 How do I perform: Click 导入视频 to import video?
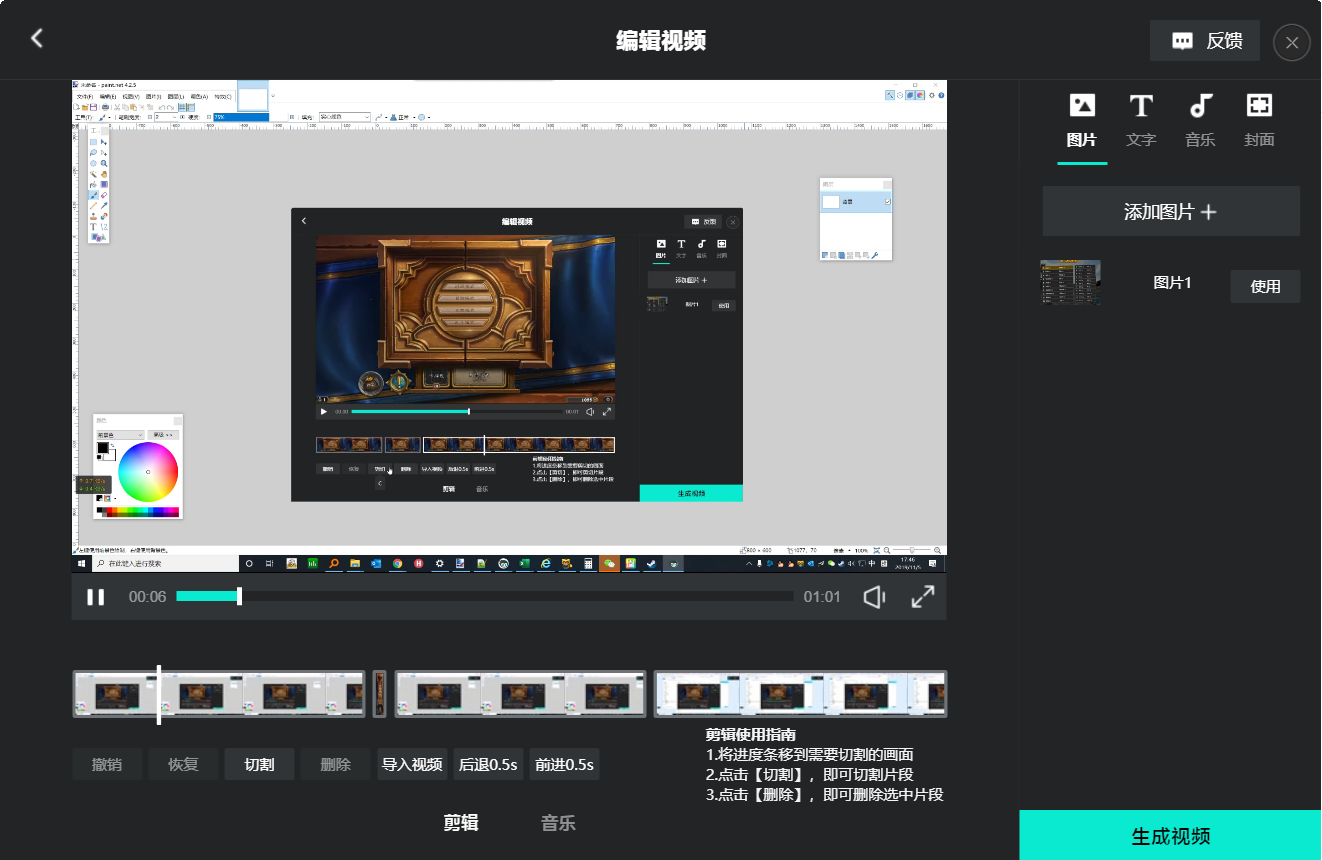[x=412, y=764]
